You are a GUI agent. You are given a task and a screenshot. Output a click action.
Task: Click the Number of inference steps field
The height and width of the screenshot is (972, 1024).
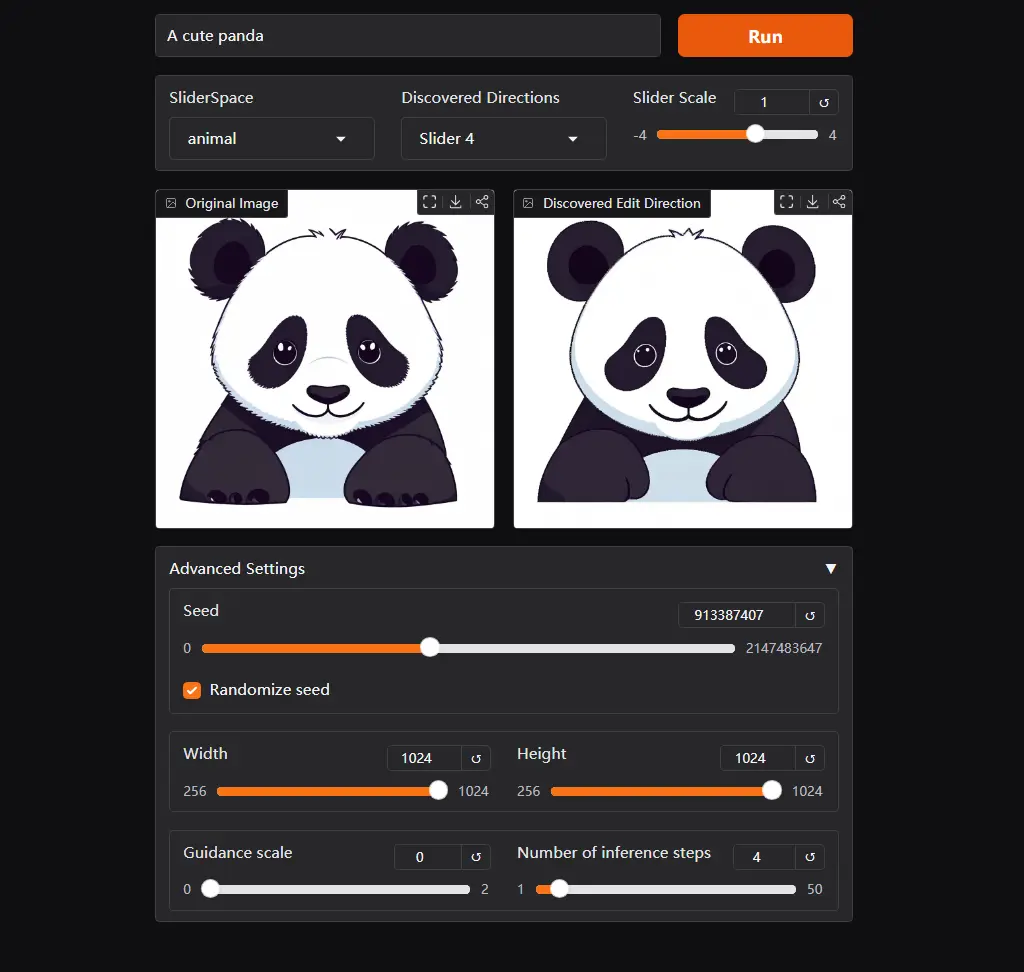764,857
